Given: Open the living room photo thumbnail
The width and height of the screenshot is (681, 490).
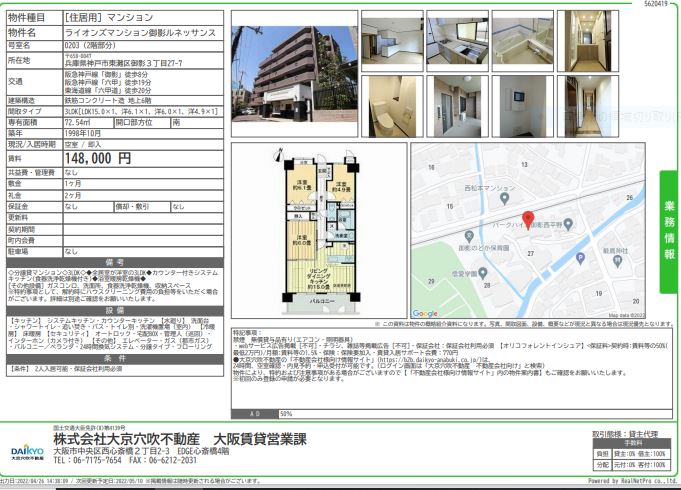Looking at the screenshot, I should pos(392,41).
